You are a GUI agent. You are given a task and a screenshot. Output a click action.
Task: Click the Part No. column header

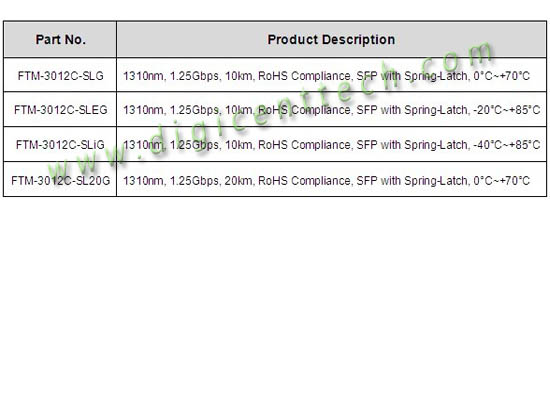(61, 39)
